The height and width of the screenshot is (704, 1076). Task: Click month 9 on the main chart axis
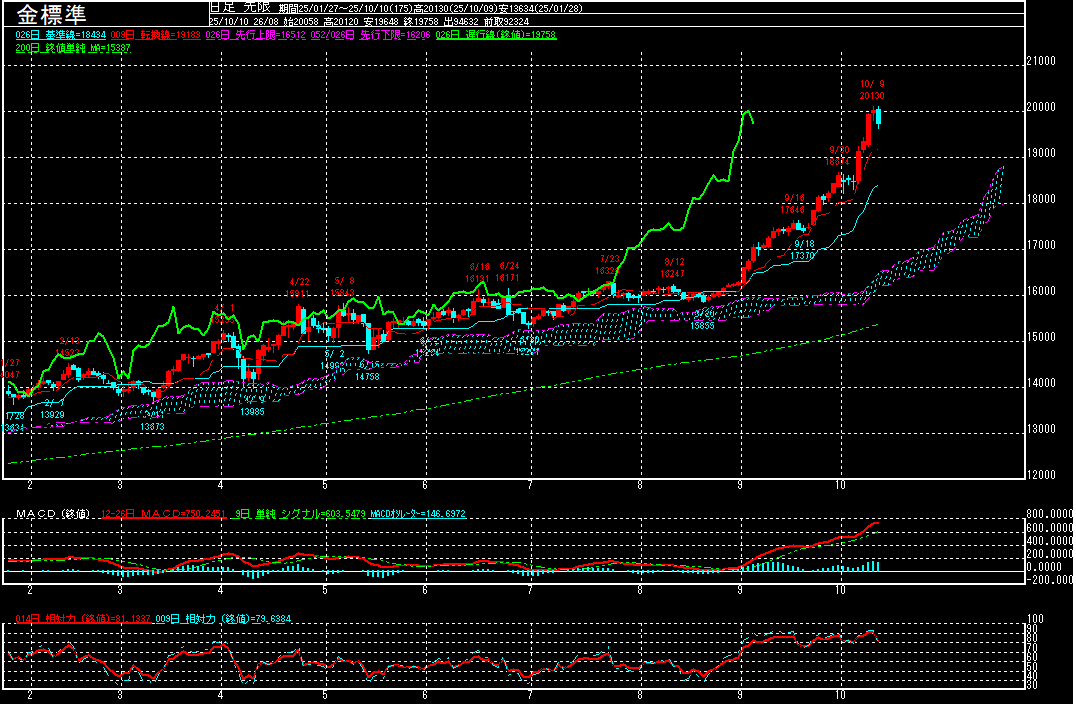point(739,484)
